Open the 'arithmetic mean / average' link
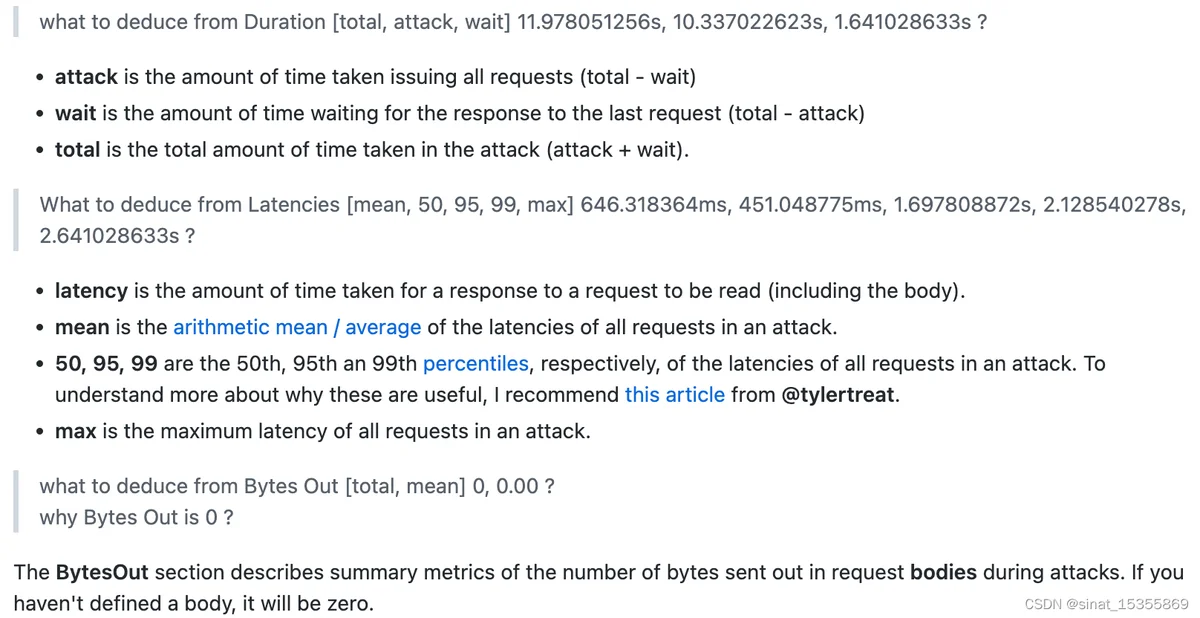The width and height of the screenshot is (1200, 618). (297, 327)
